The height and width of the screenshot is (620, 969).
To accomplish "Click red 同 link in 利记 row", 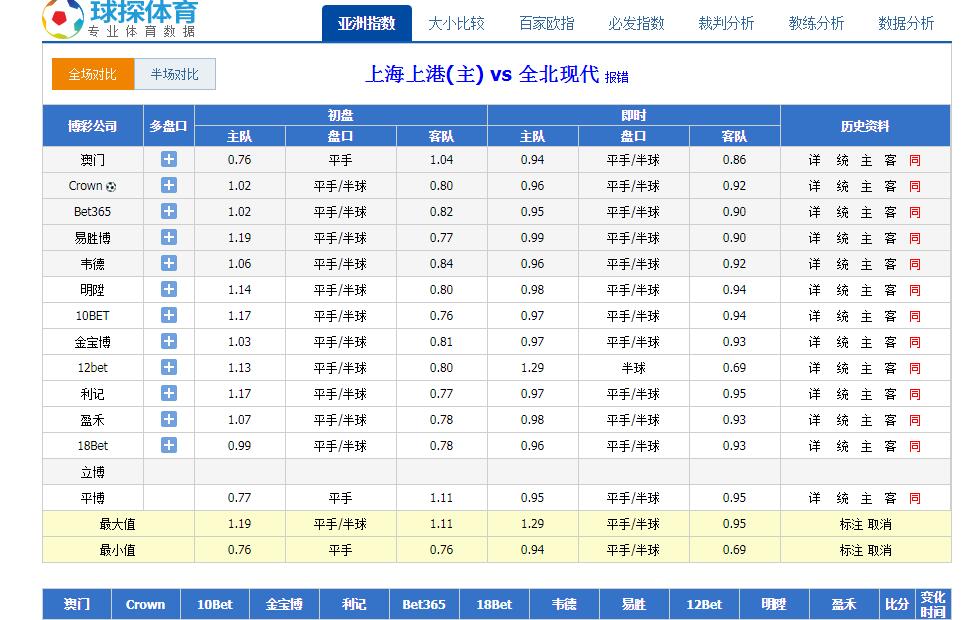I will coord(915,394).
